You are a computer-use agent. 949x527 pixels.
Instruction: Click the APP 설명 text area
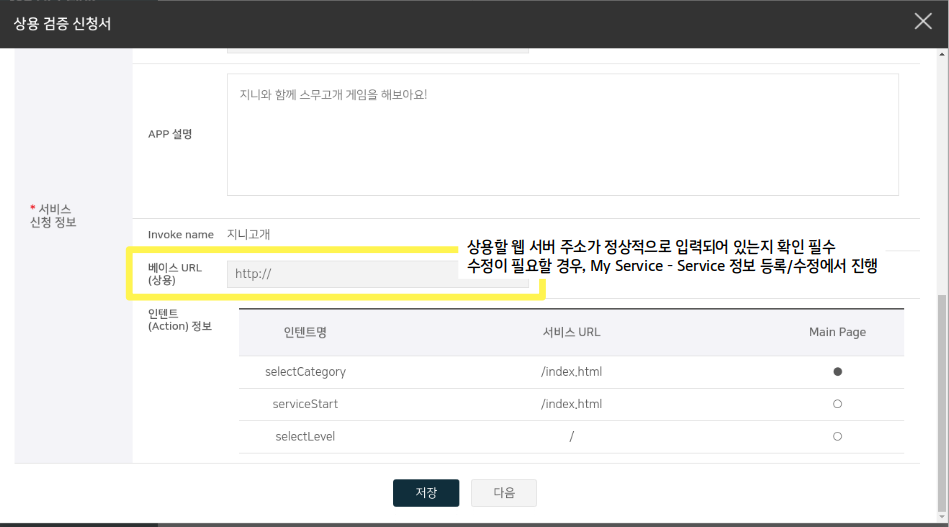point(563,134)
